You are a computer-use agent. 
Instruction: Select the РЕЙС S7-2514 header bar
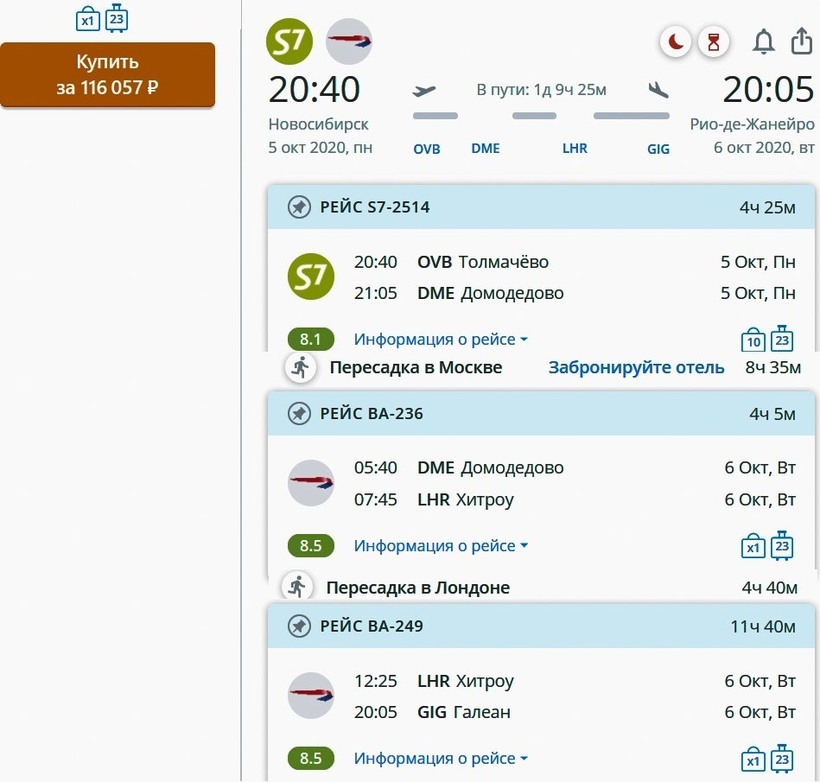(540, 207)
